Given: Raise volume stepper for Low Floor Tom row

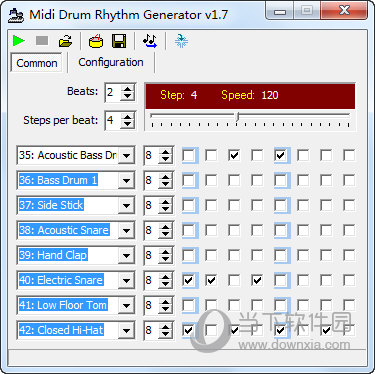Looking at the screenshot, I should point(166,302).
